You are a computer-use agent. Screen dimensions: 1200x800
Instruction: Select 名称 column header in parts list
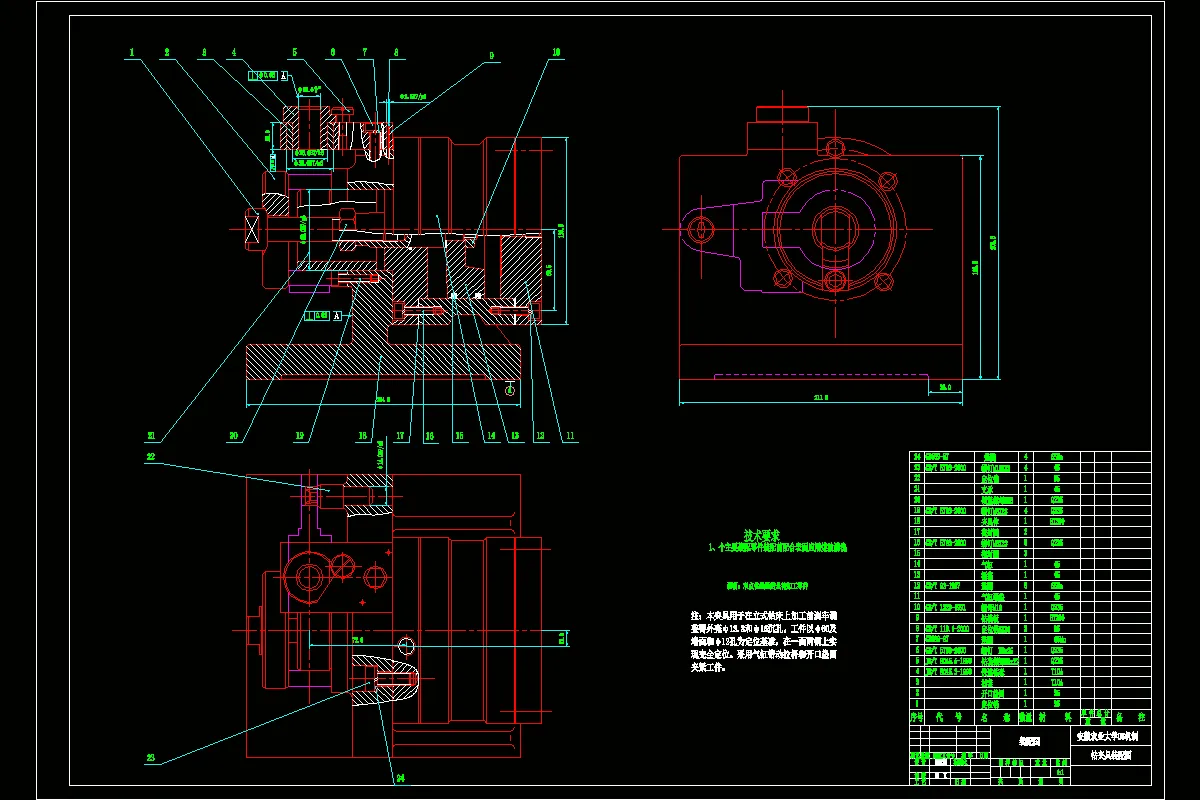tap(995, 717)
